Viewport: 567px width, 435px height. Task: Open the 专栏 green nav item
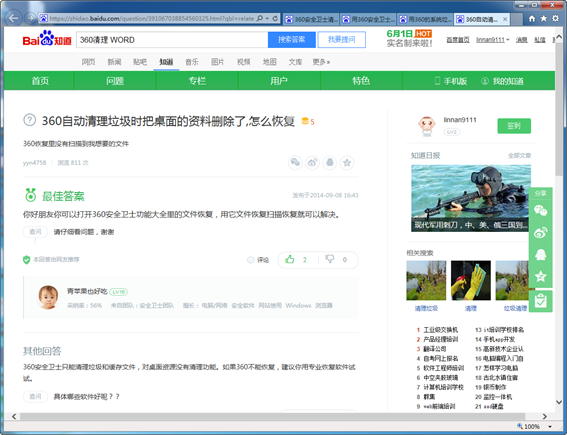tap(197, 81)
